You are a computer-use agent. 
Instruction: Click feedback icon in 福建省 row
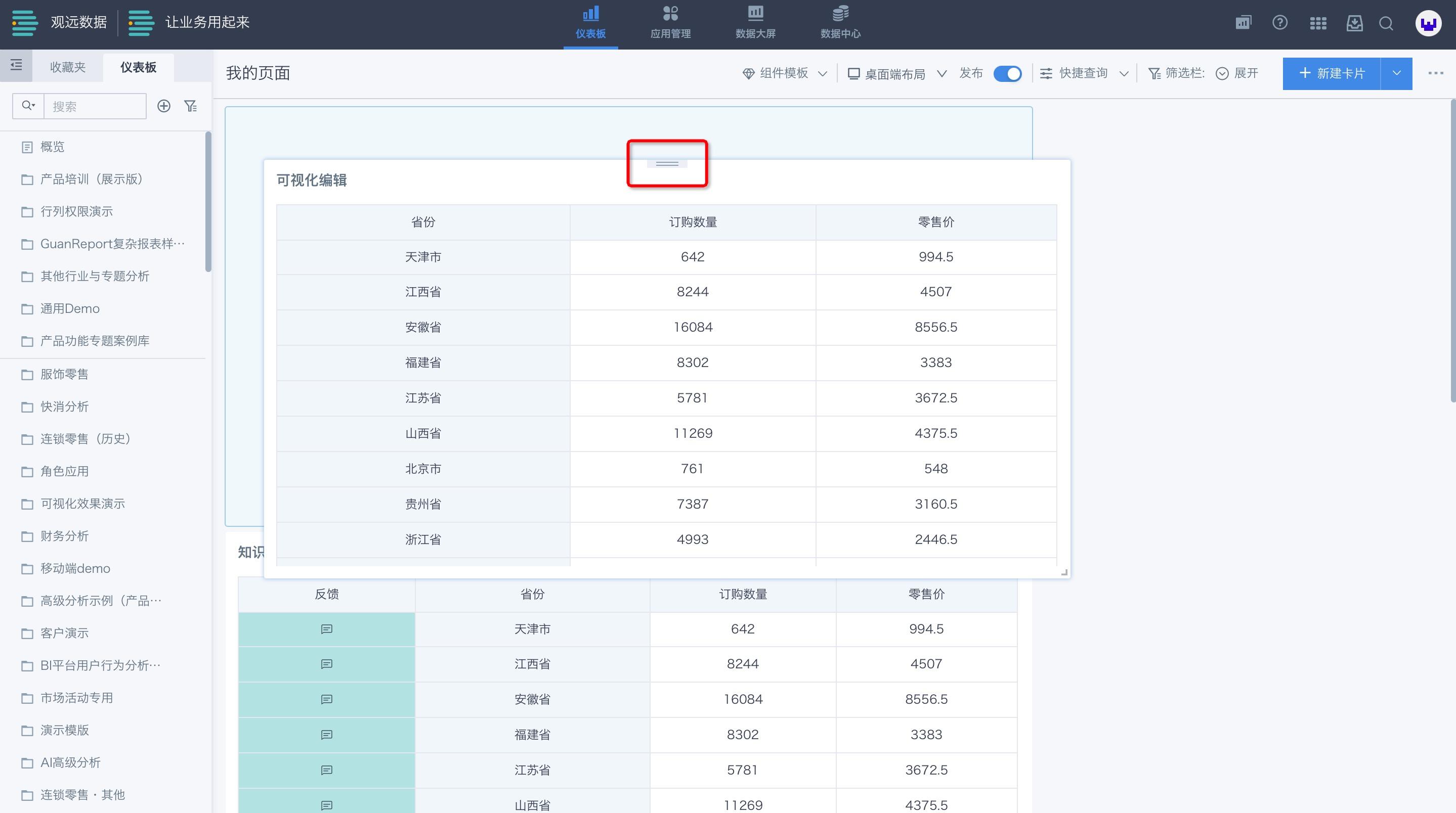coord(327,735)
